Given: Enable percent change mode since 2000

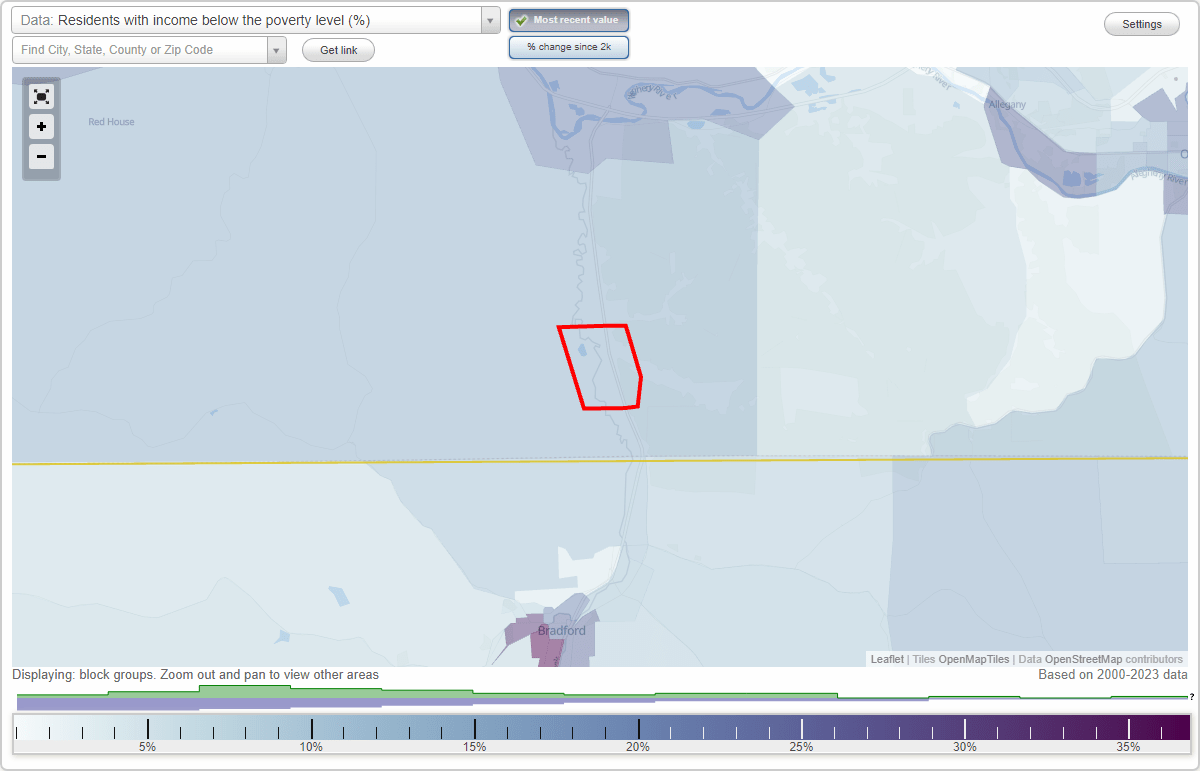Looking at the screenshot, I should [569, 46].
